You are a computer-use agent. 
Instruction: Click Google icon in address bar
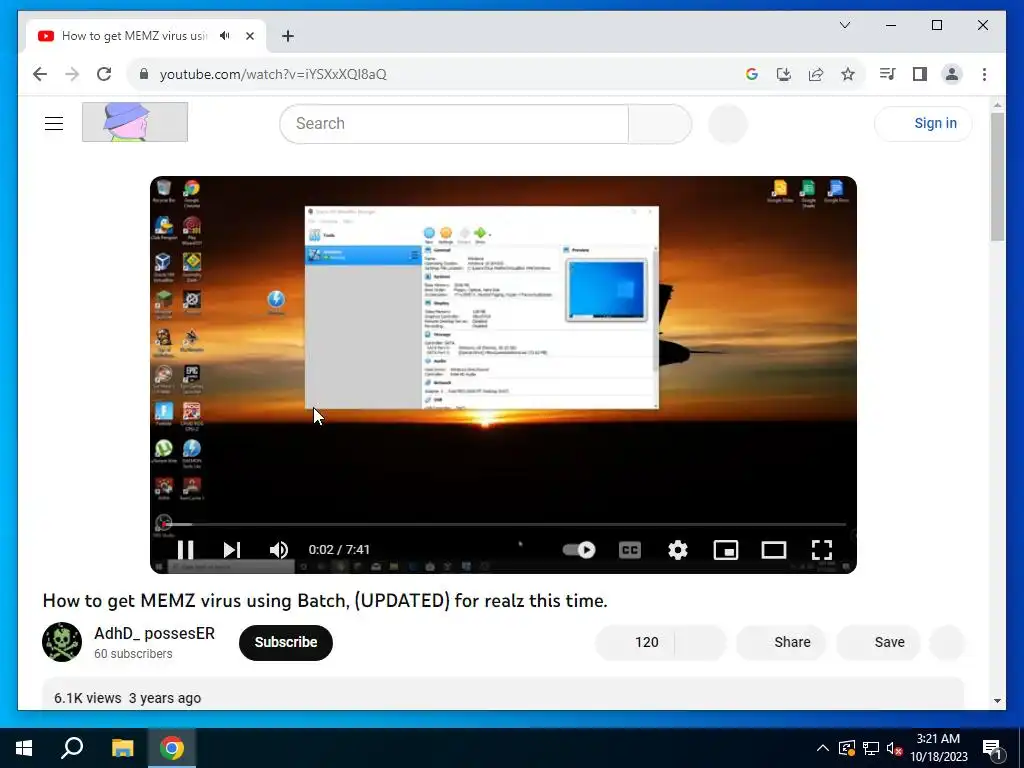click(752, 74)
